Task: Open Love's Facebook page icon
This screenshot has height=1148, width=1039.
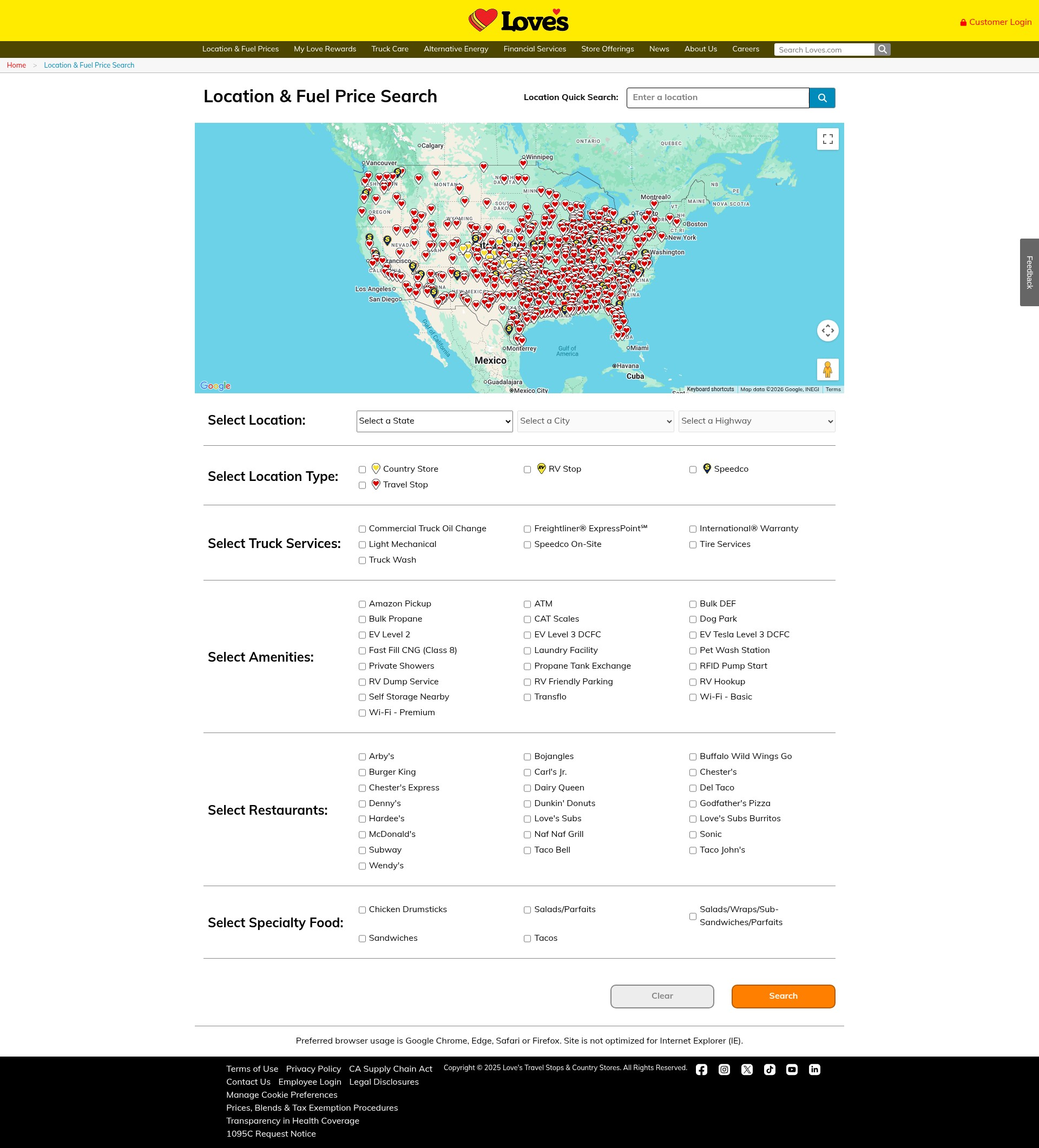Action: click(701, 1070)
